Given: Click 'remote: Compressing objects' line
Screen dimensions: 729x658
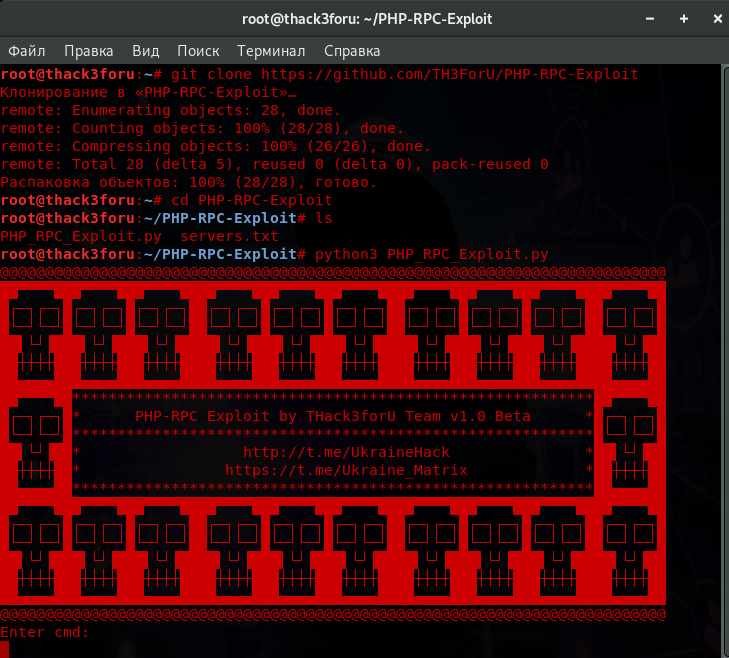Looking at the screenshot, I should (216, 146).
